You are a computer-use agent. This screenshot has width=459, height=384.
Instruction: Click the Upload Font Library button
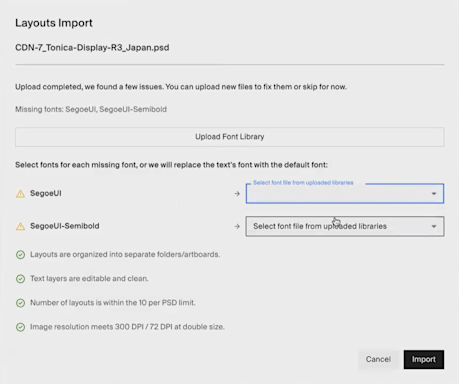point(229,137)
